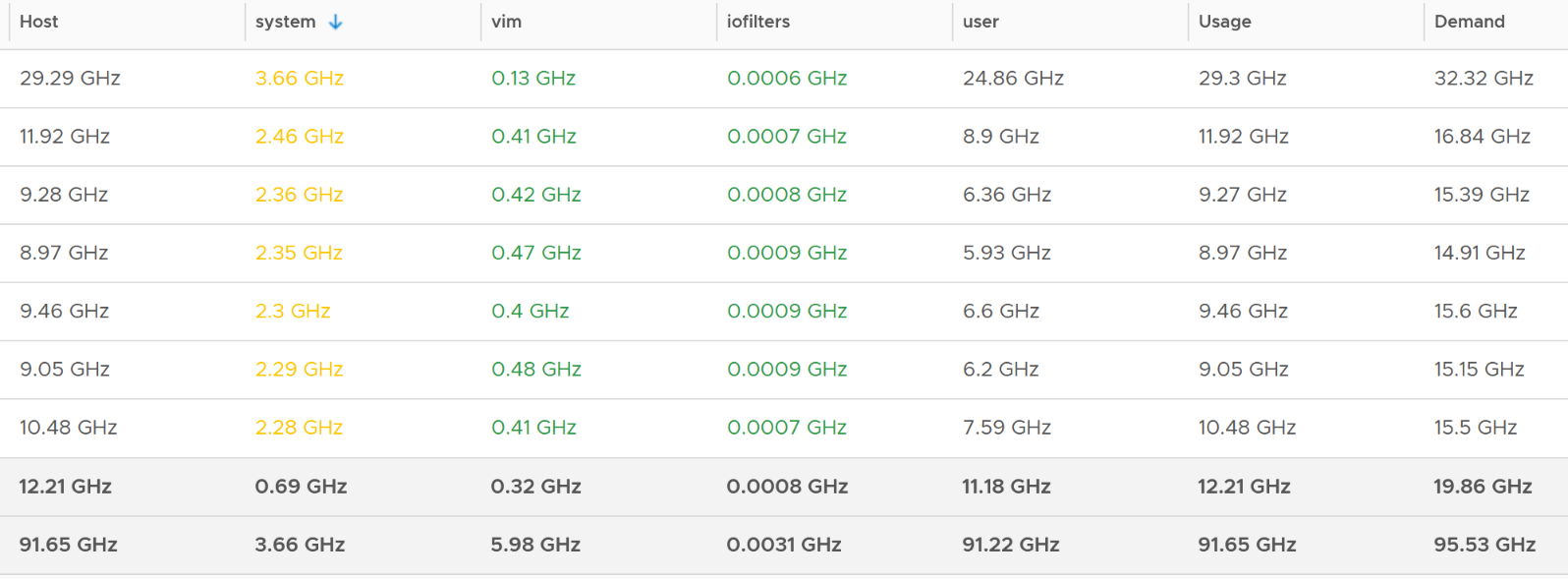Click the 2.3 GHz system value
Viewport: 1568px width, 579px height.
pyautogui.click(x=293, y=311)
